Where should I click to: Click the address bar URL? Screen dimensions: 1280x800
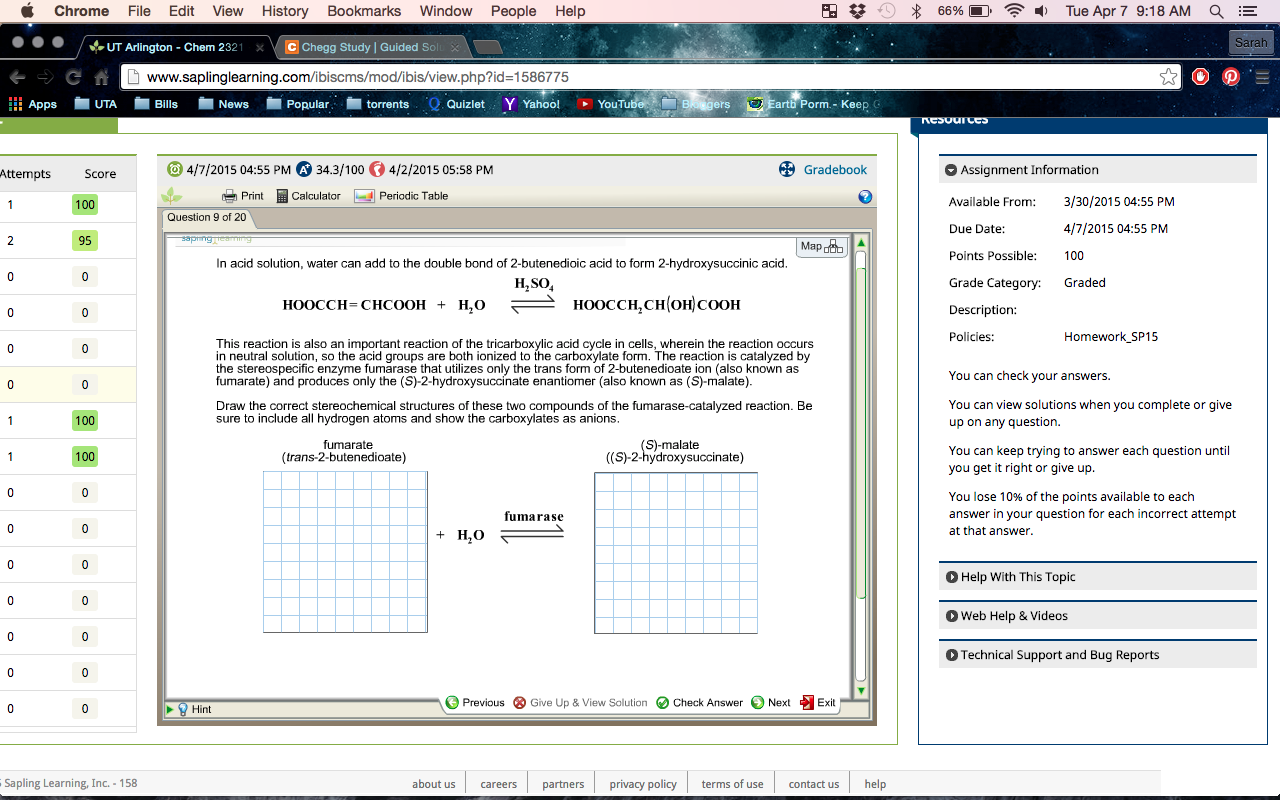click(x=358, y=77)
